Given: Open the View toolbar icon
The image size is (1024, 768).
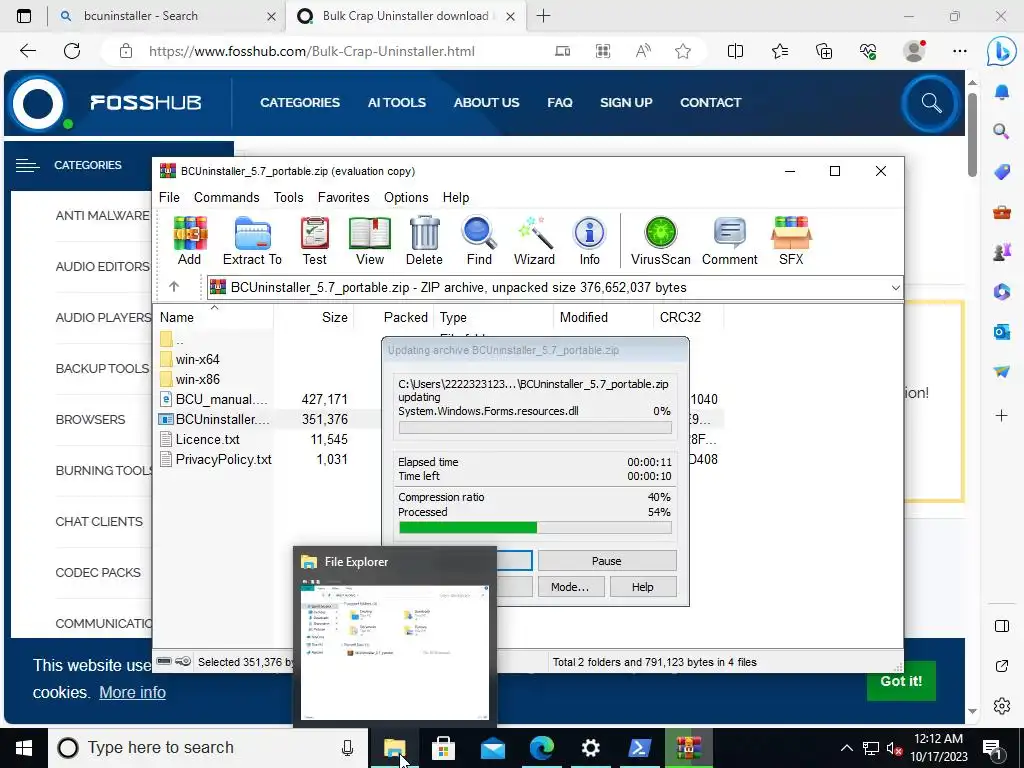Looking at the screenshot, I should (370, 240).
